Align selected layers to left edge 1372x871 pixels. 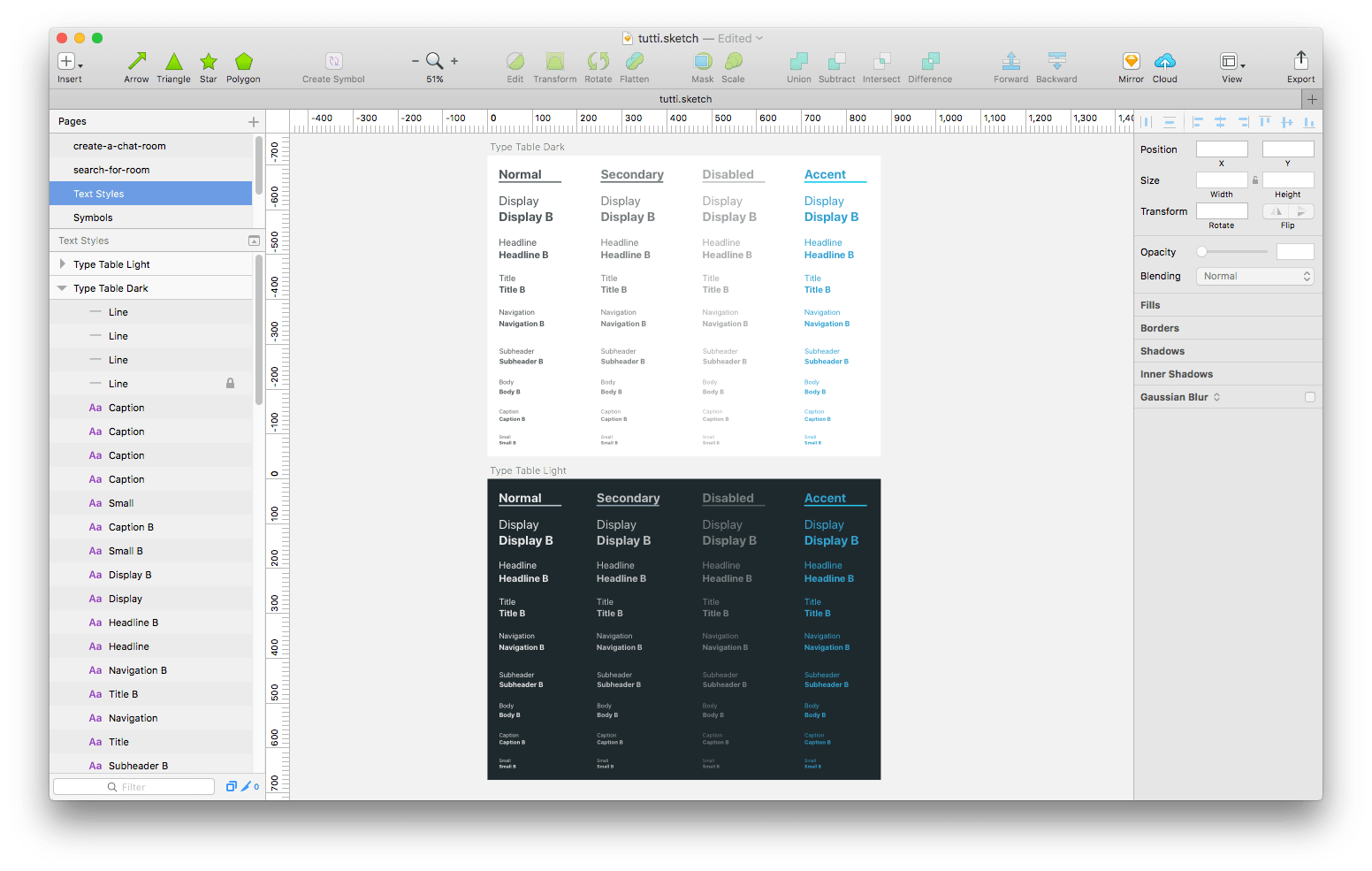(x=1198, y=122)
